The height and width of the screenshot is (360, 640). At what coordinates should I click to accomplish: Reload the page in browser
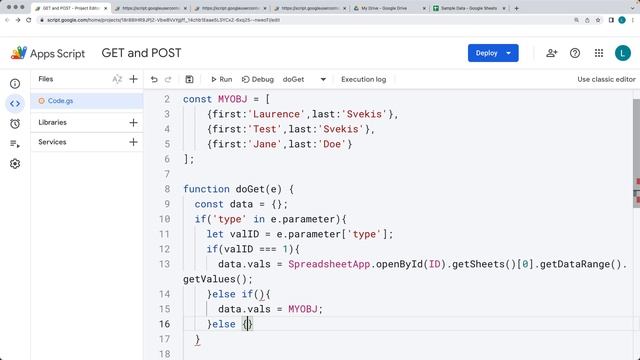point(29,20)
